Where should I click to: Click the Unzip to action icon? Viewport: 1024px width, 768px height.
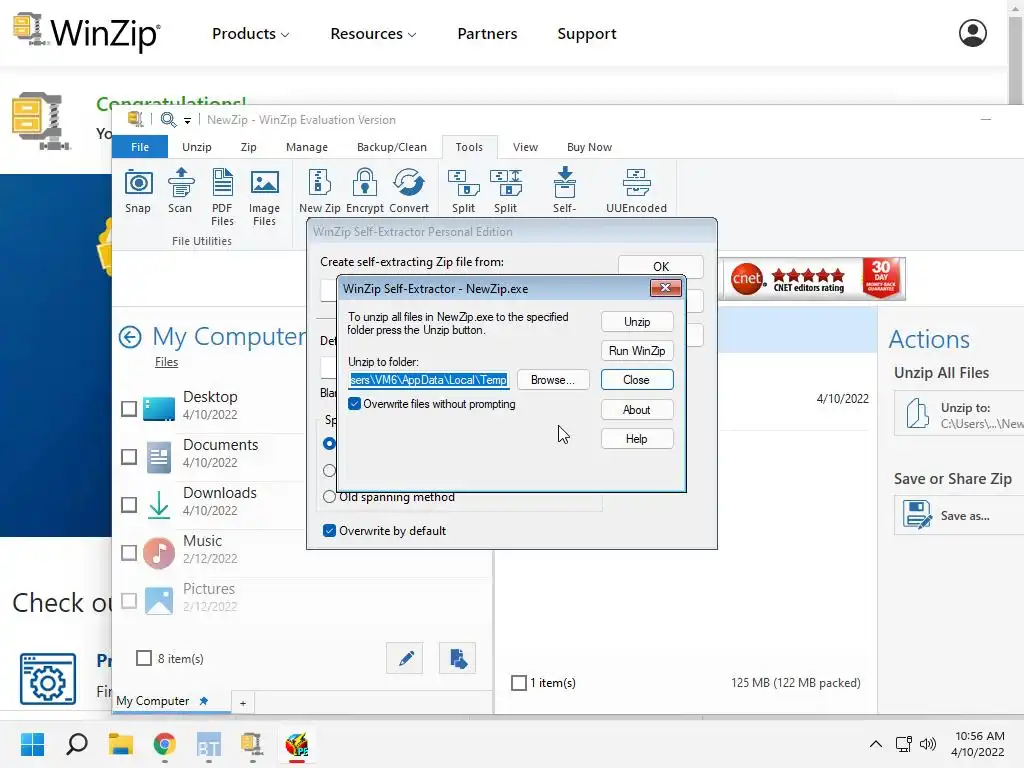point(917,413)
